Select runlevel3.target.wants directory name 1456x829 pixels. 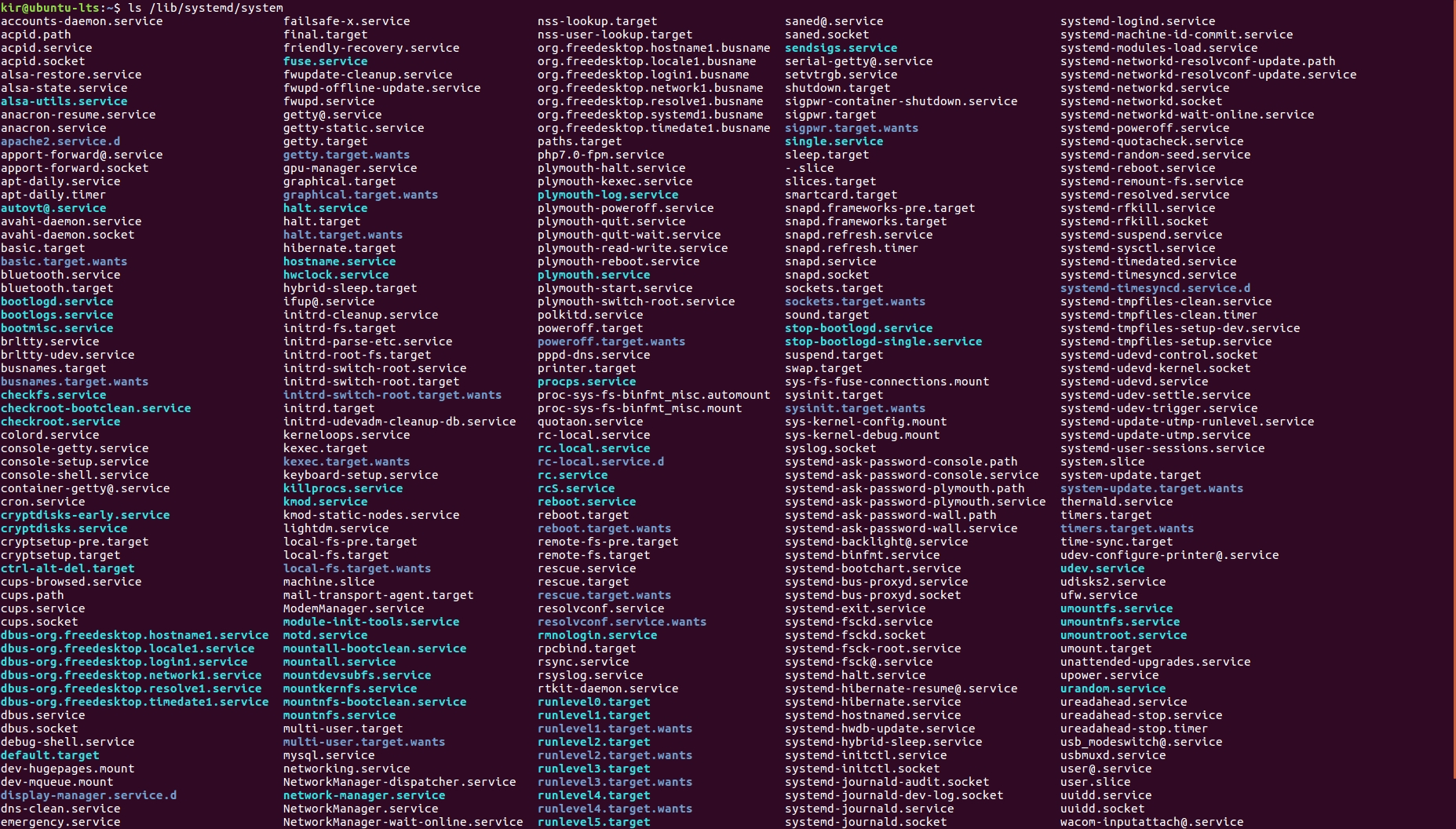[615, 782]
